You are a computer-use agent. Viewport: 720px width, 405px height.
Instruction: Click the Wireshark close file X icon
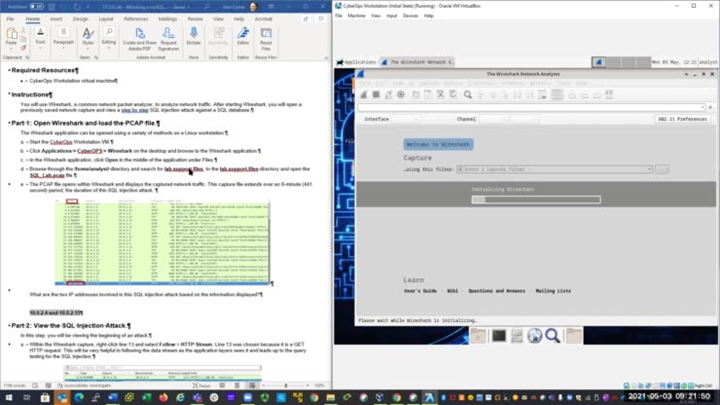[440, 95]
